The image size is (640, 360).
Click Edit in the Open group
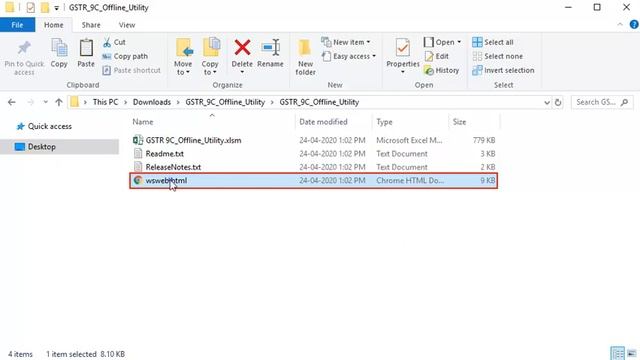437,56
